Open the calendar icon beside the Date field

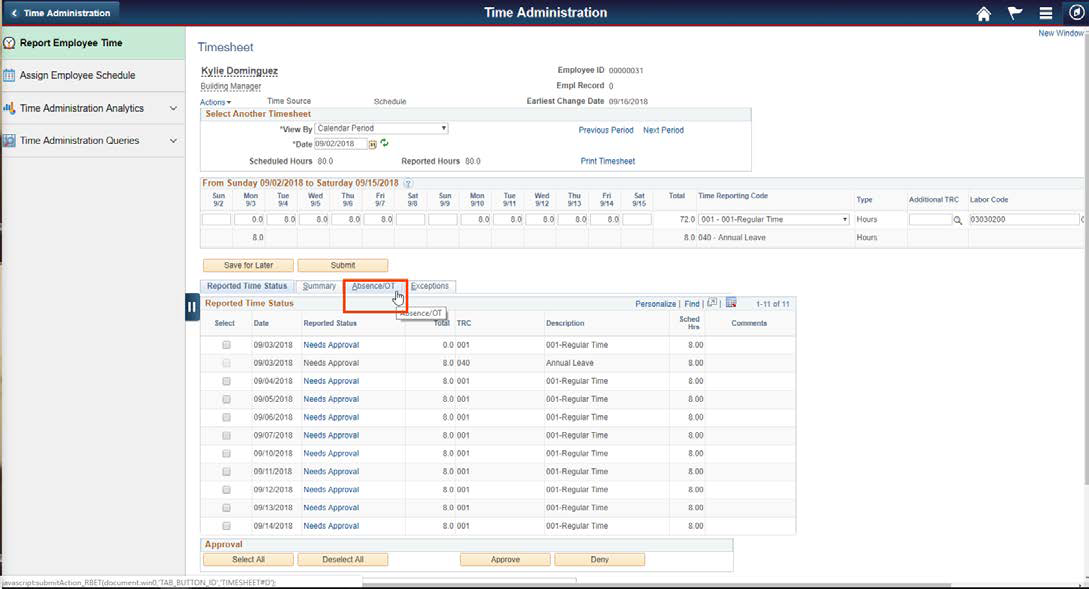(x=371, y=143)
